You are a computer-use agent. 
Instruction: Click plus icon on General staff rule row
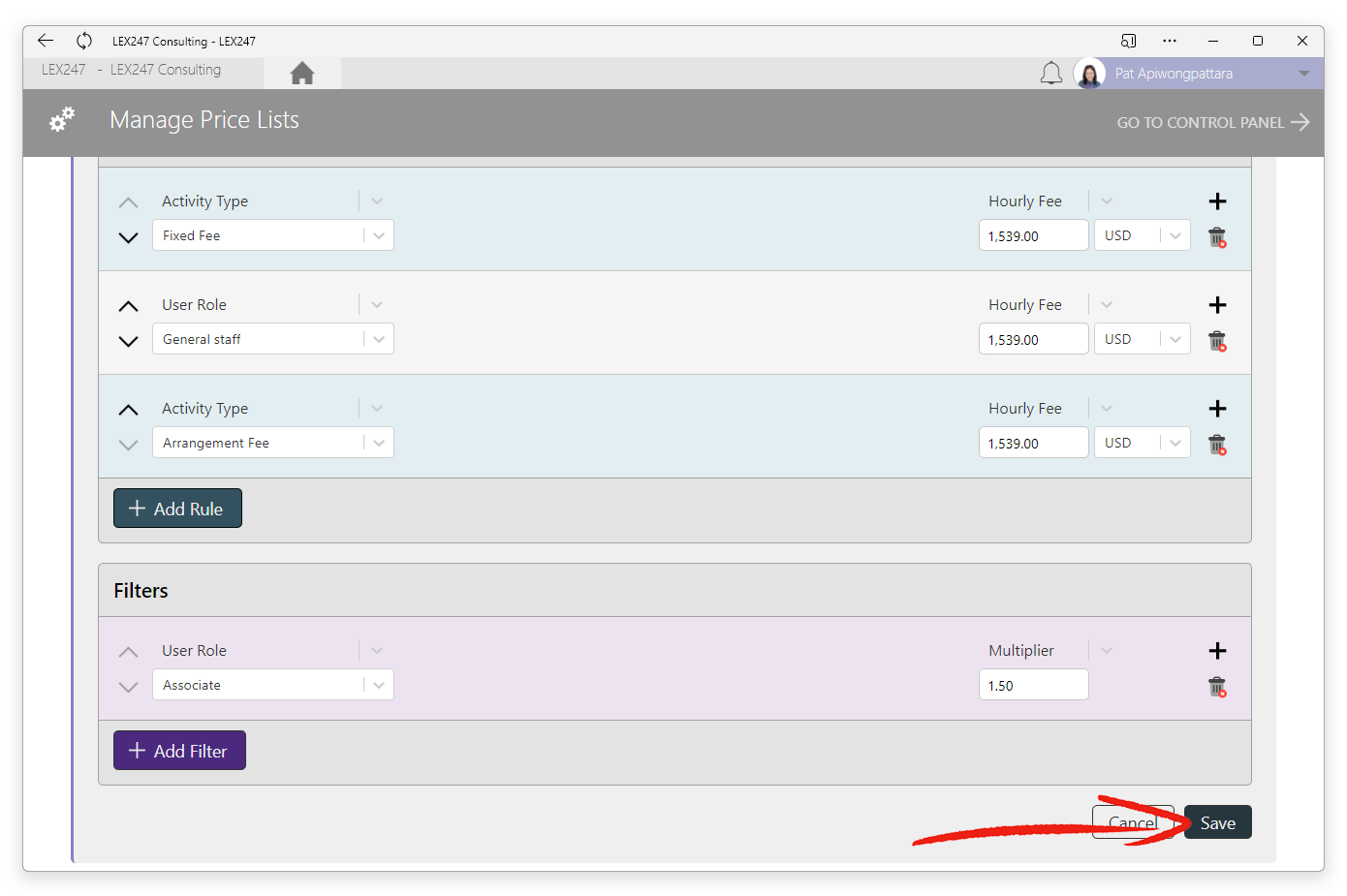click(1217, 305)
